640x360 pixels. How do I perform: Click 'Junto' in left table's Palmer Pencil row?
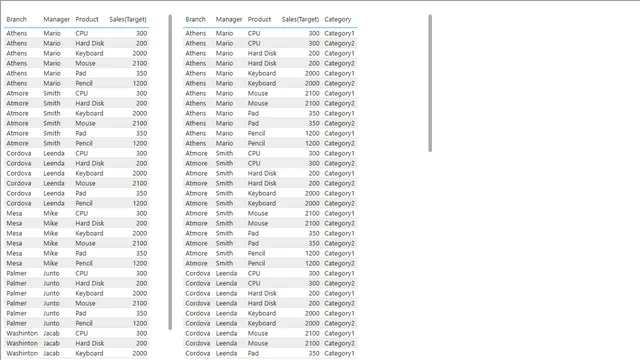51,323
